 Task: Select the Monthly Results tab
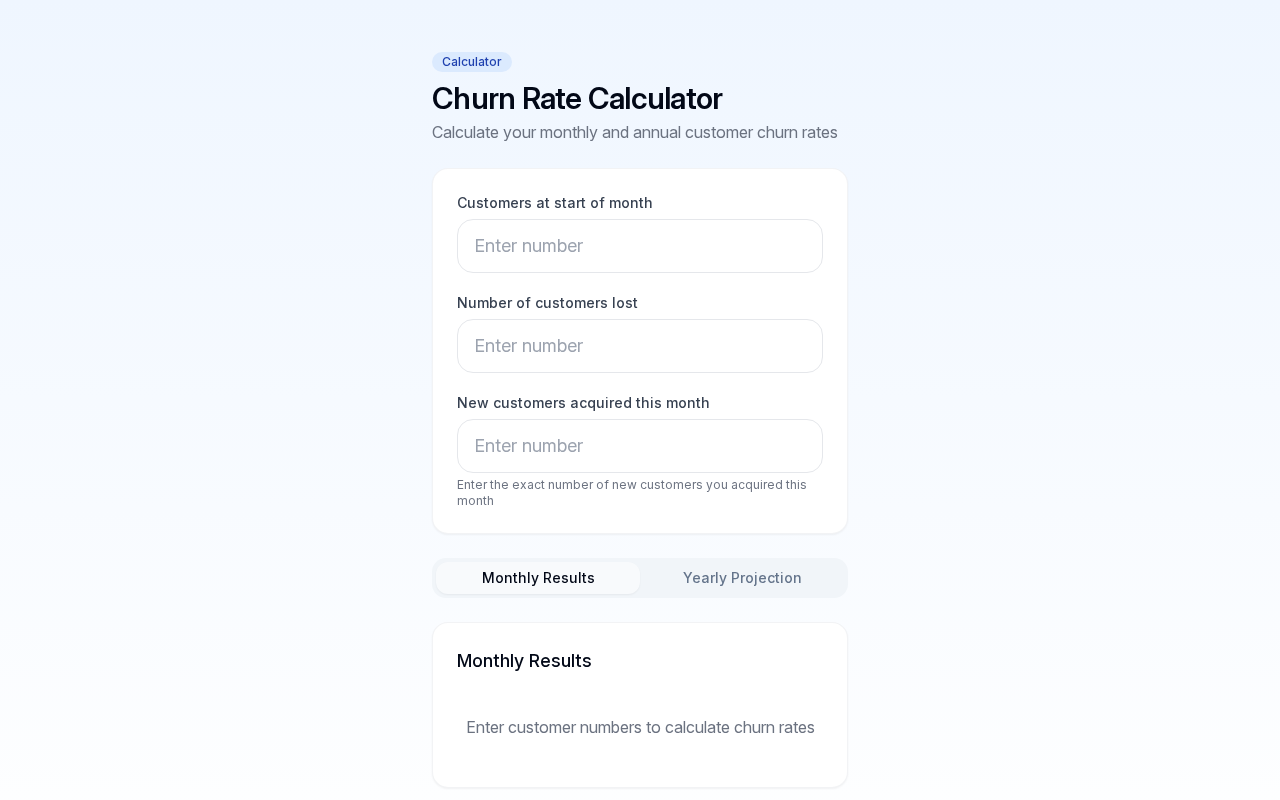(538, 578)
